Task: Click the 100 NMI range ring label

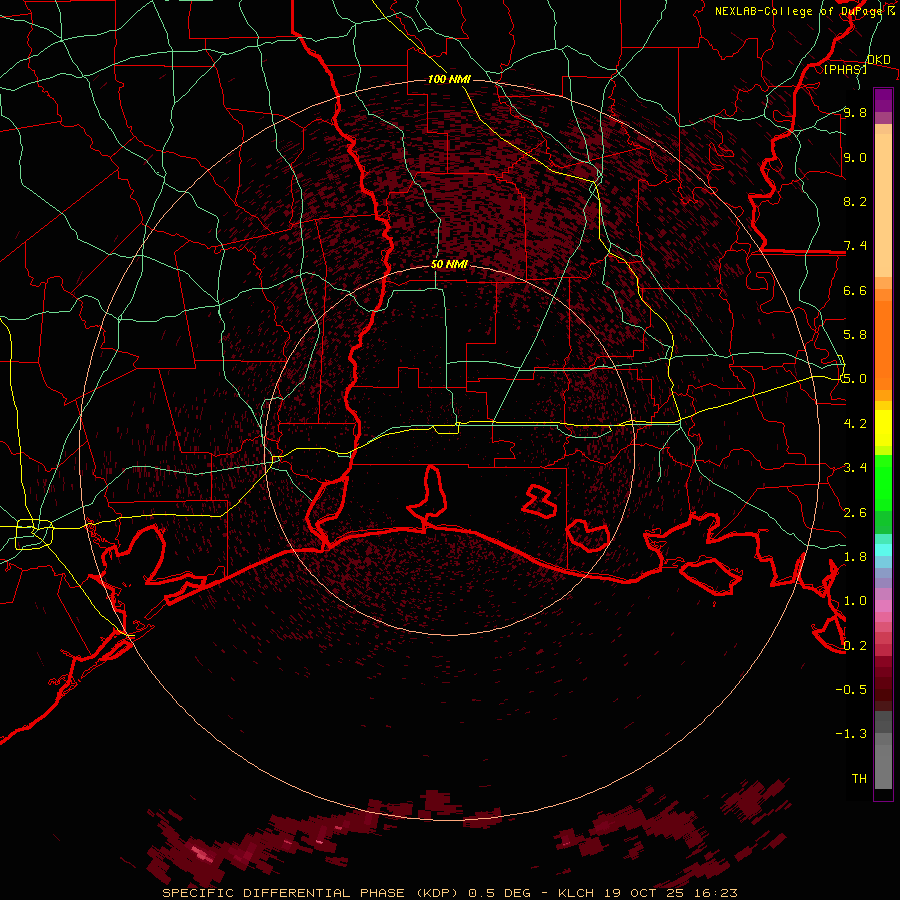Action: pos(449,79)
